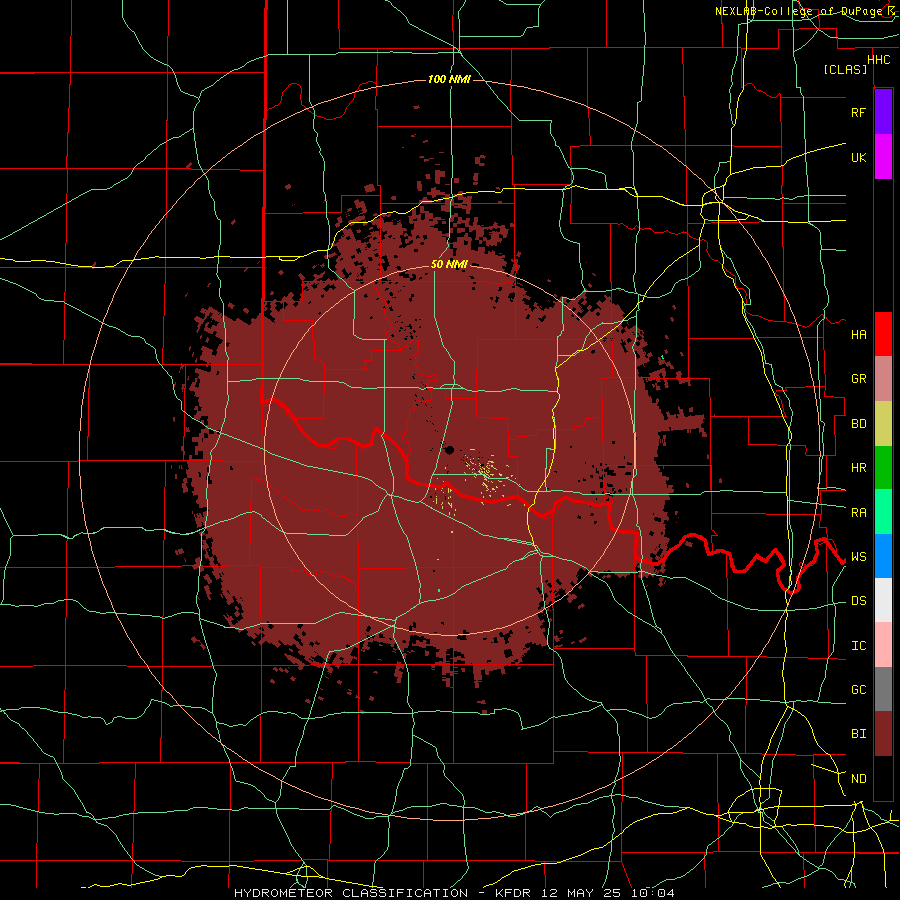Viewport: 900px width, 900px height.
Task: Click the 100 NMI range ring label
Action: (449, 79)
